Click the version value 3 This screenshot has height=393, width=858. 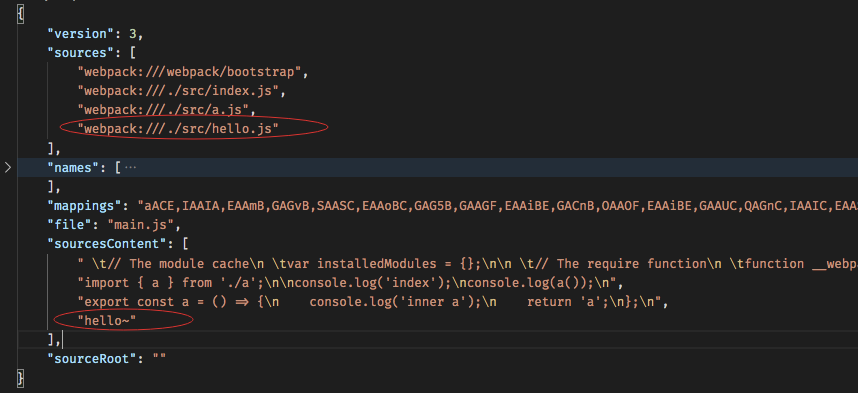point(132,33)
